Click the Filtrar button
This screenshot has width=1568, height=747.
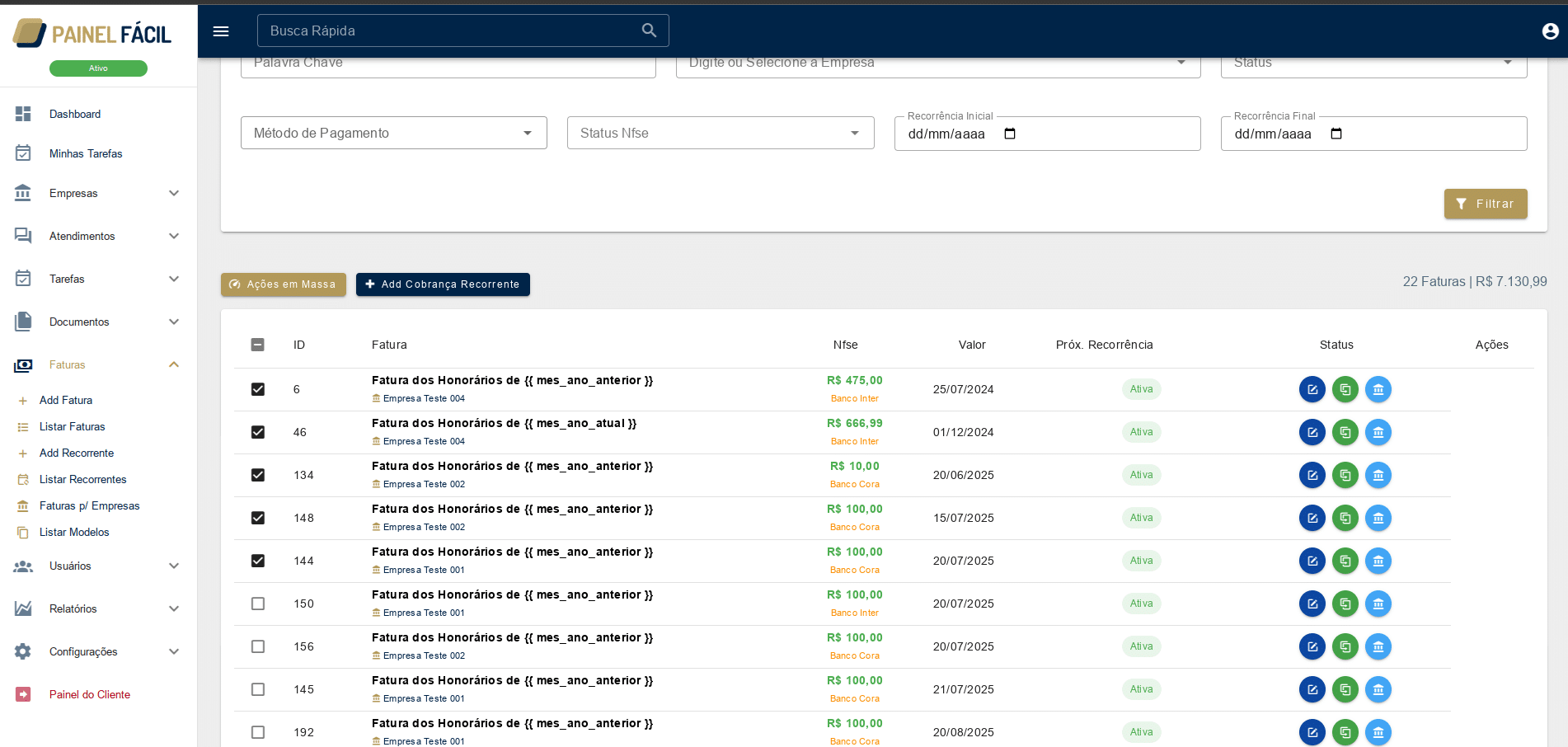click(1485, 204)
